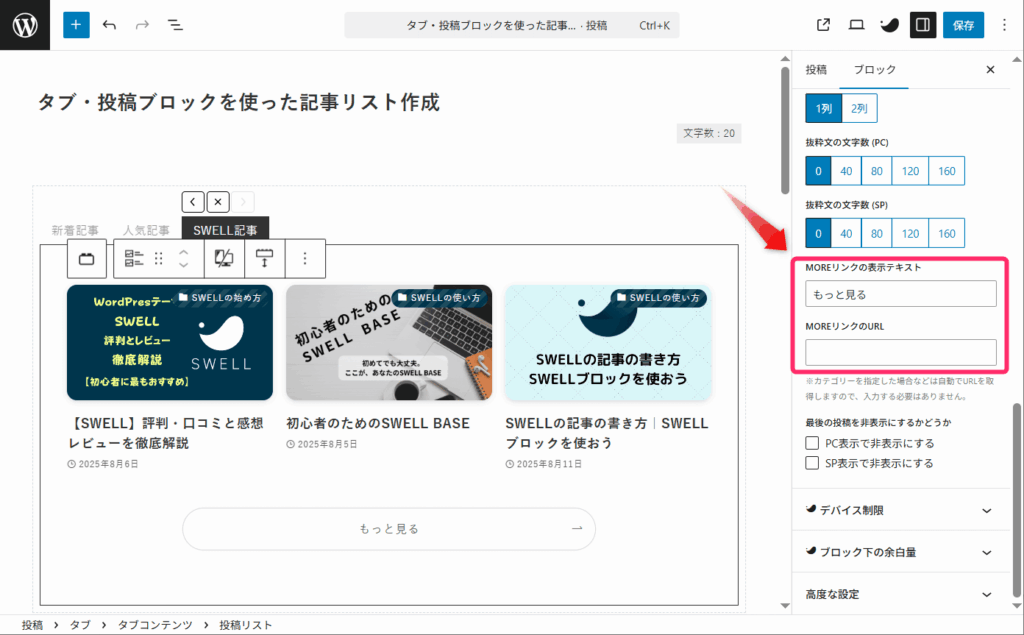The image size is (1024, 635).
Task: Set PC excerpt length to 120
Action: [910, 171]
